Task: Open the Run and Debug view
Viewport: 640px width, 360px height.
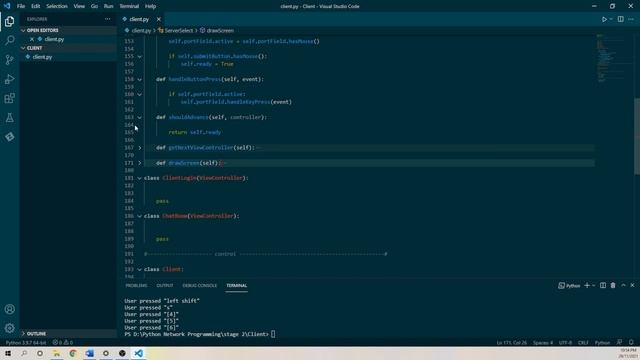Action: (x=9, y=79)
